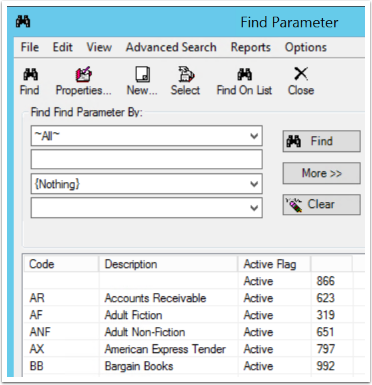Image resolution: width=372 pixels, height=385 pixels.
Task: Sort by the Code column header
Action: (61, 264)
